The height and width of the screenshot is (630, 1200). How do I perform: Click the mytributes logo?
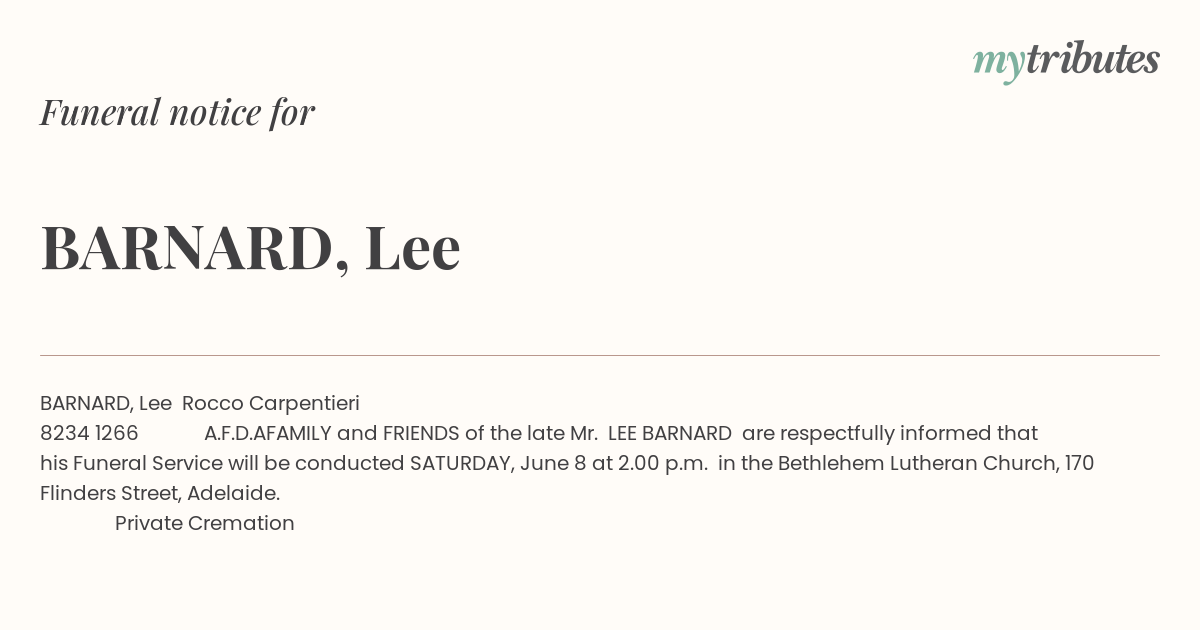pyautogui.click(x=1066, y=62)
